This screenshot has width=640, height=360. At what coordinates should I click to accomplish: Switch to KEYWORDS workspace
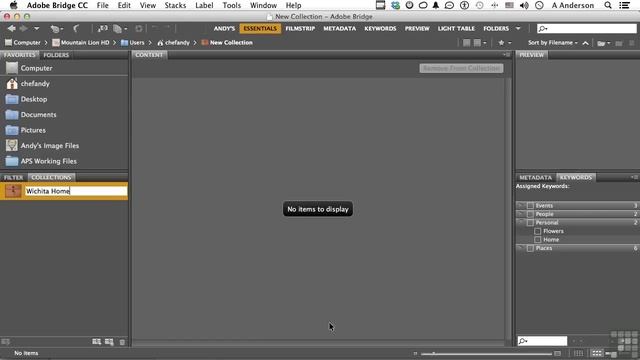click(x=380, y=29)
